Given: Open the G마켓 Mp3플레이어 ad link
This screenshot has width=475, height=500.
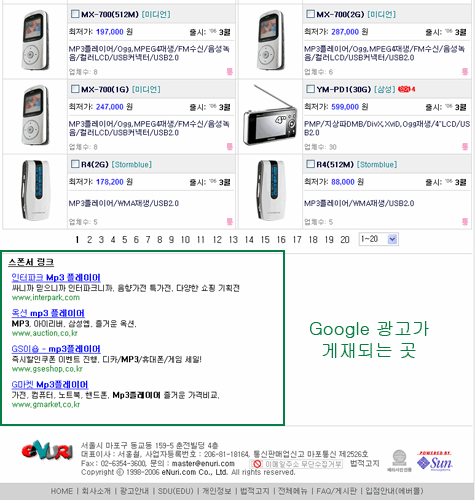Looking at the screenshot, I should tap(50, 385).
